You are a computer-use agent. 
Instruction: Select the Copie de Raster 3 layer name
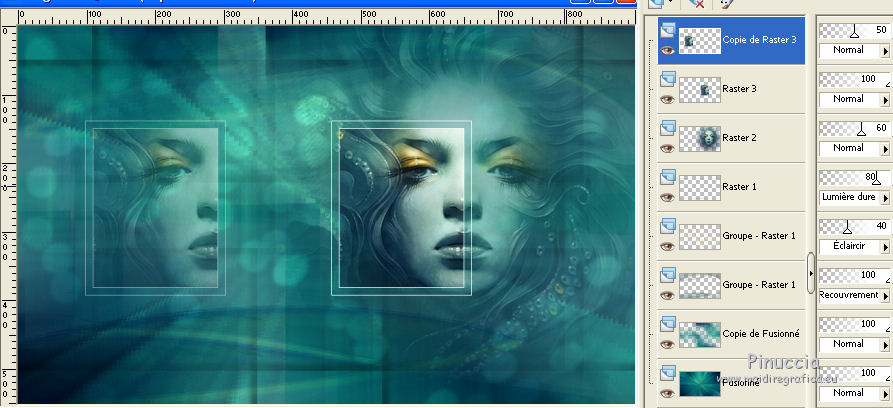point(759,40)
